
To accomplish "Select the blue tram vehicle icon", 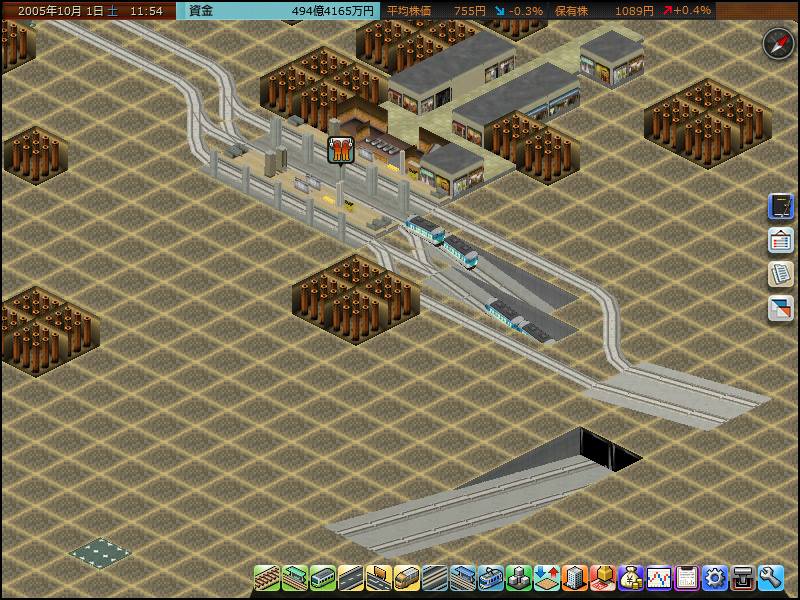I will point(491,578).
